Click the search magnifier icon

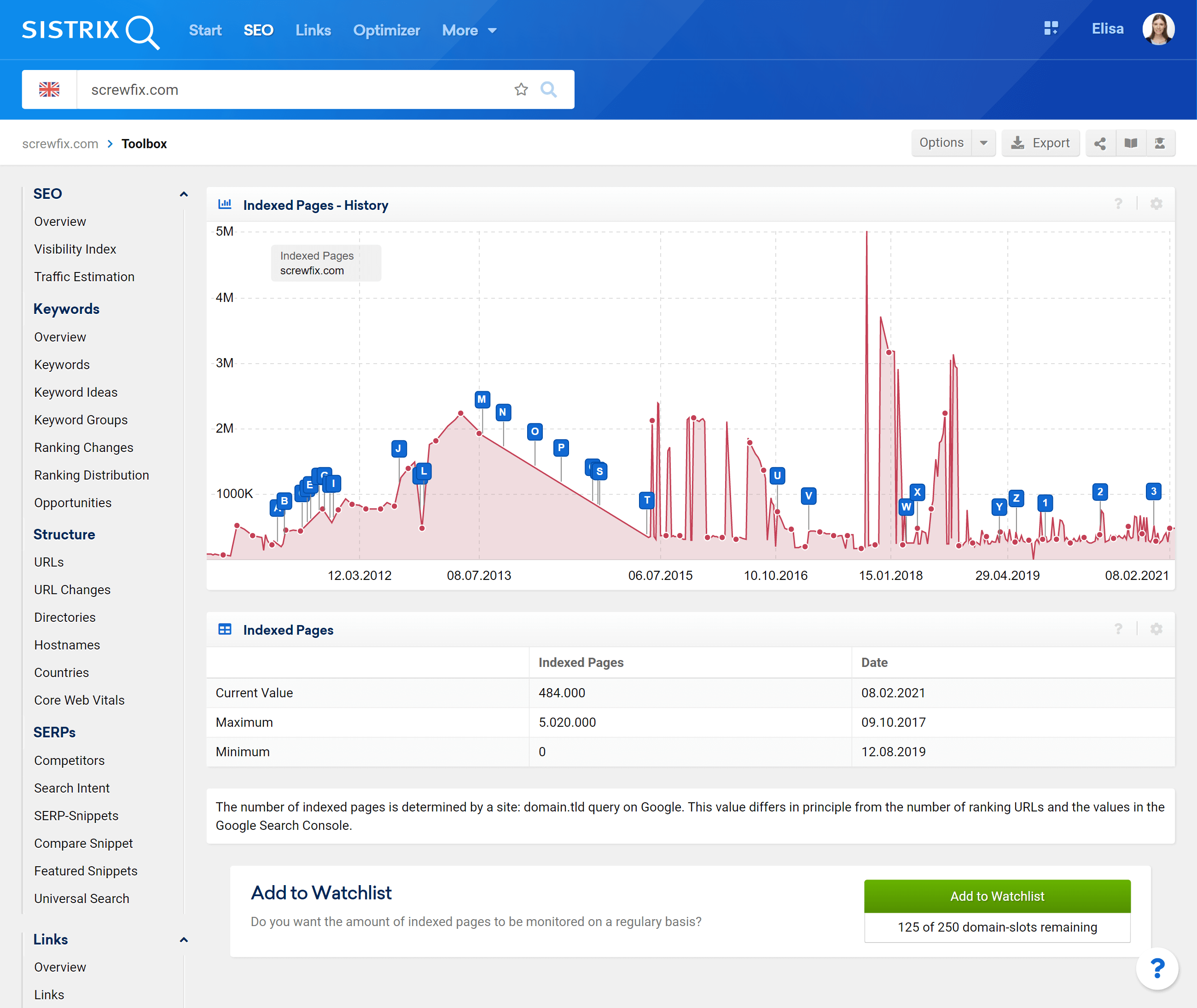pyautogui.click(x=548, y=89)
